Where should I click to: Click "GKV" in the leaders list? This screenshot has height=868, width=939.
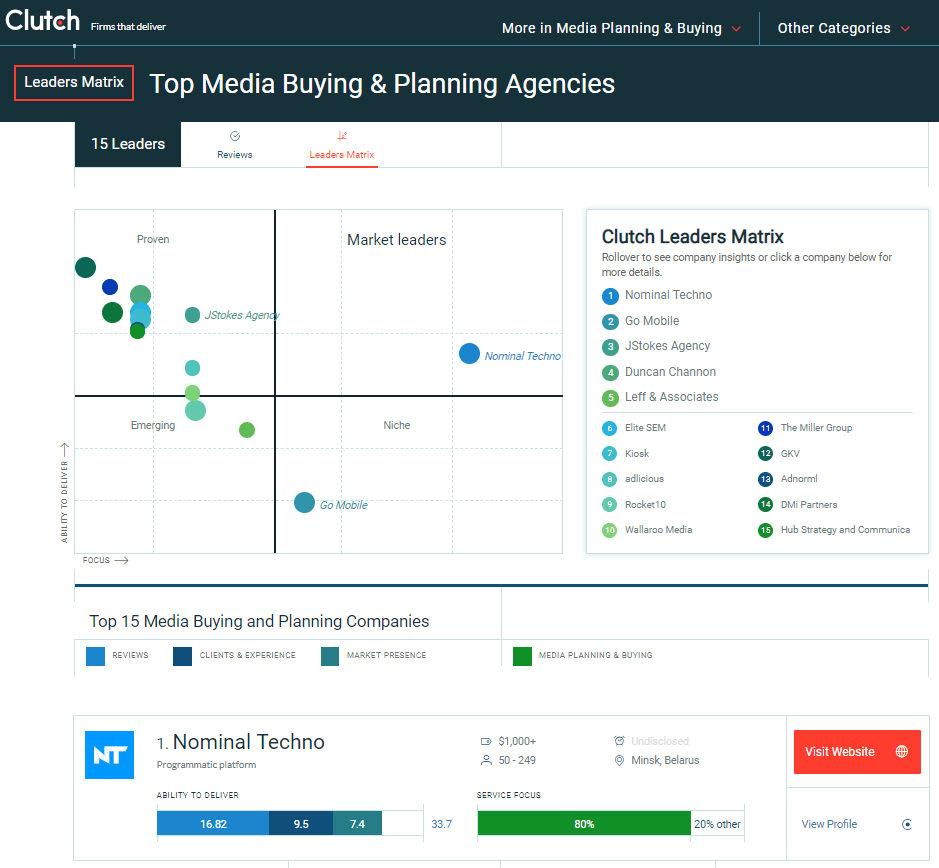coord(790,453)
